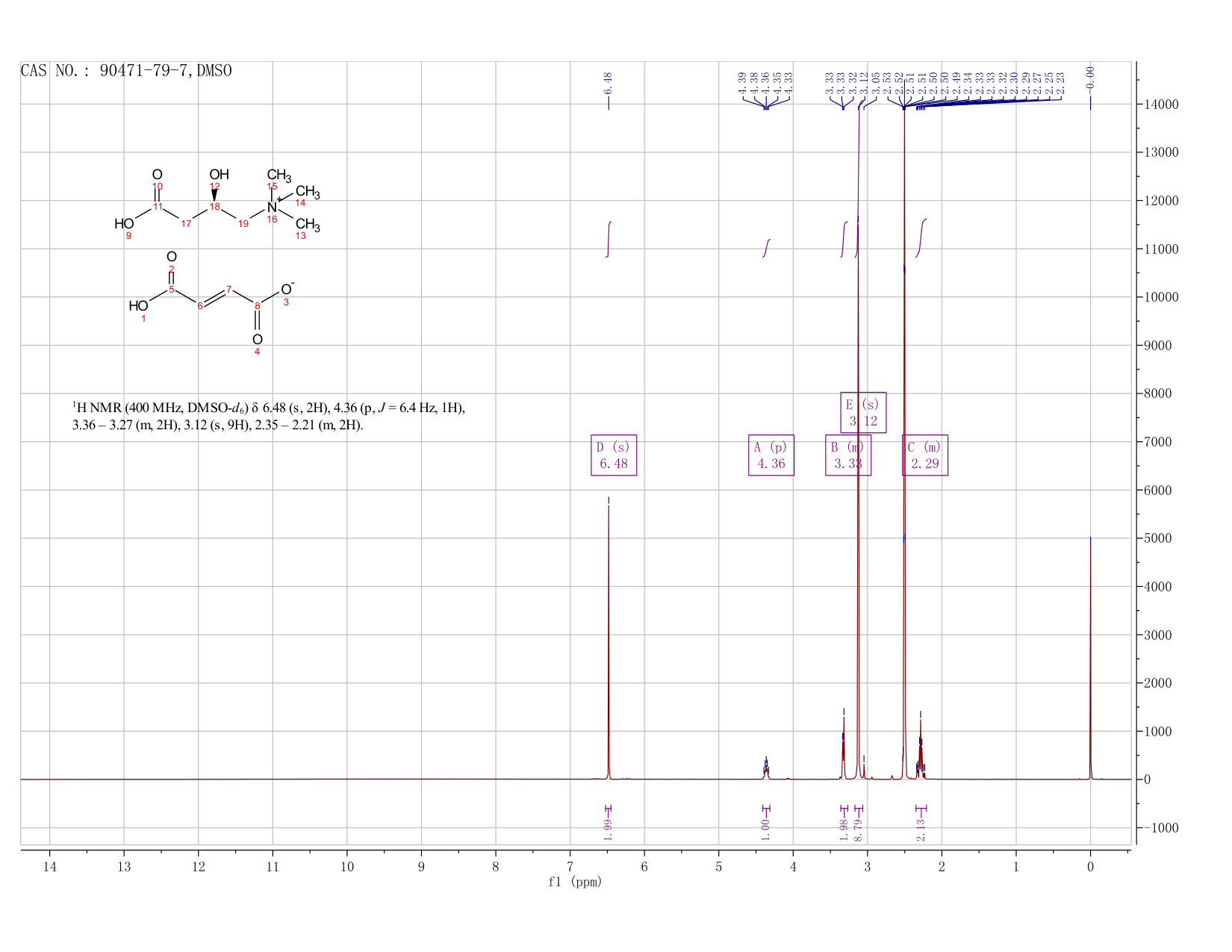Click the N+ atom 16 in carnitine structure

point(272,207)
